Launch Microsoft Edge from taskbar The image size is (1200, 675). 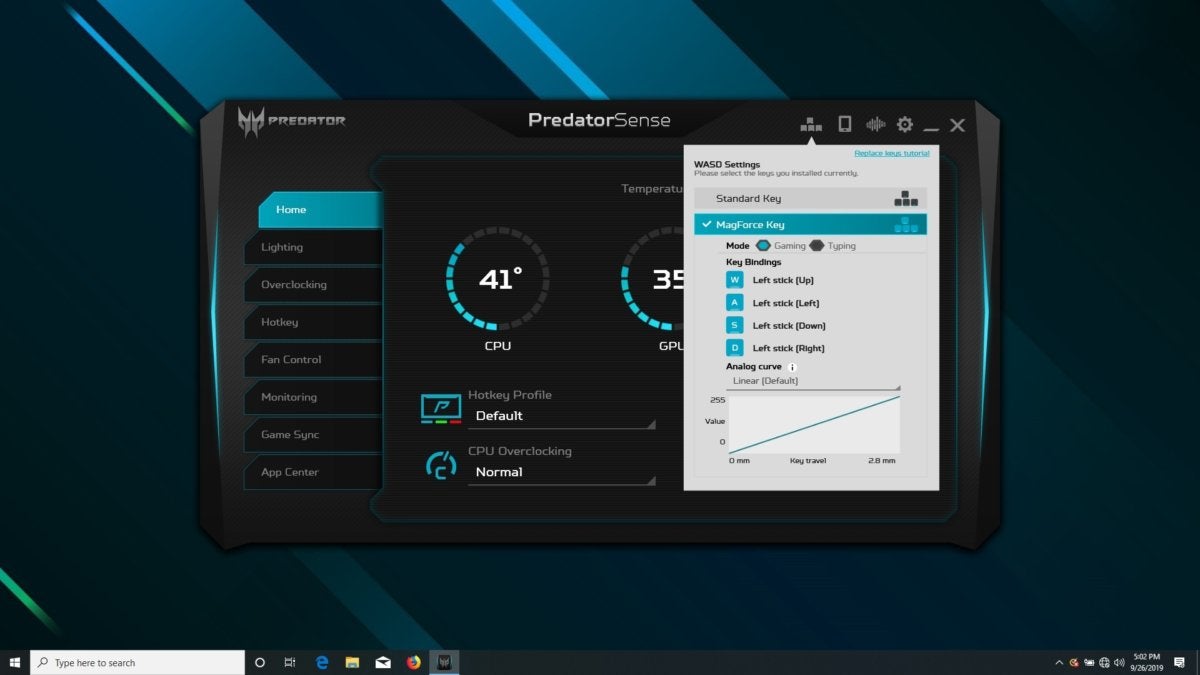[322, 662]
